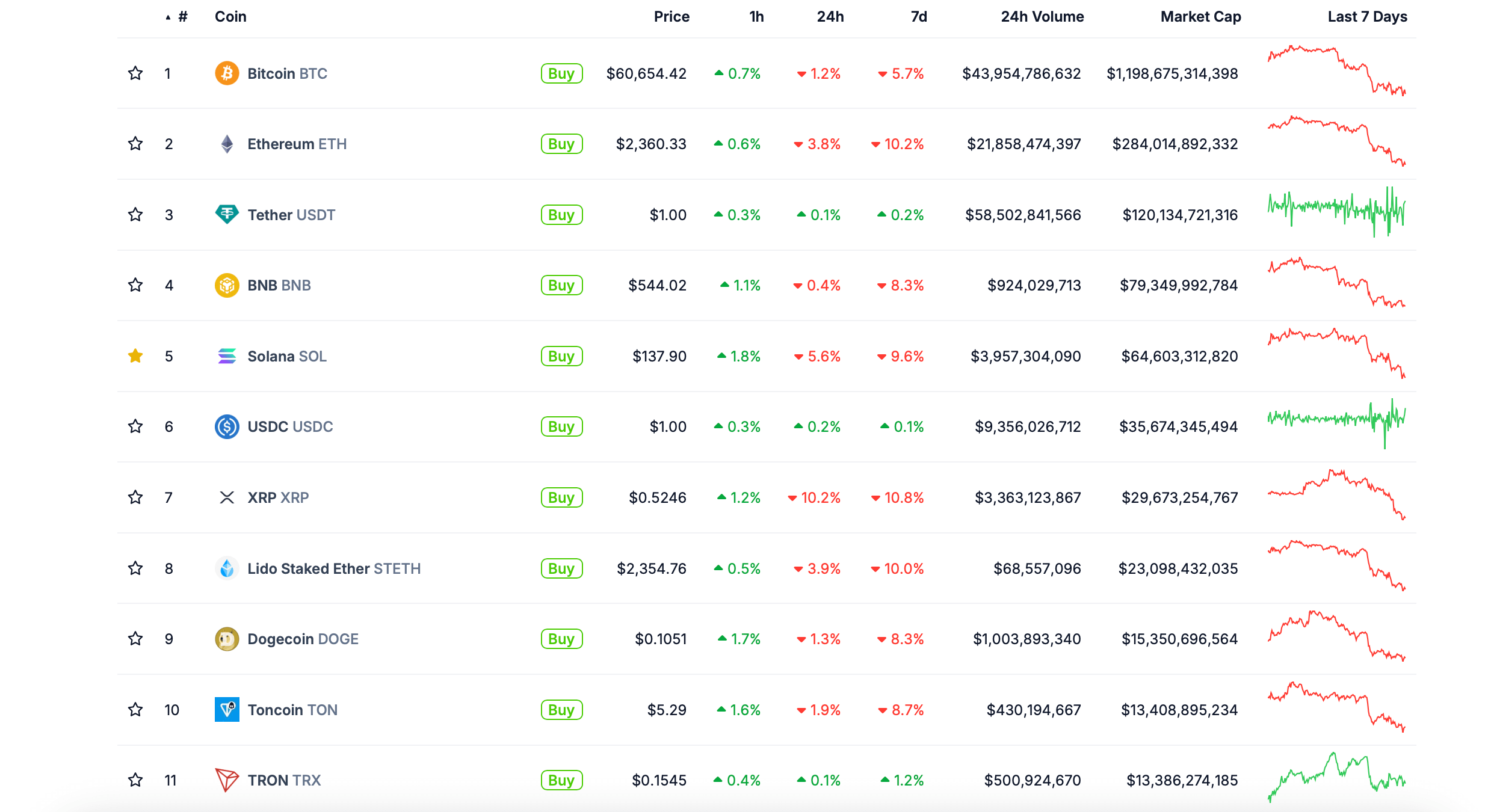
Task: Sort the table by Price header
Action: pos(671,17)
